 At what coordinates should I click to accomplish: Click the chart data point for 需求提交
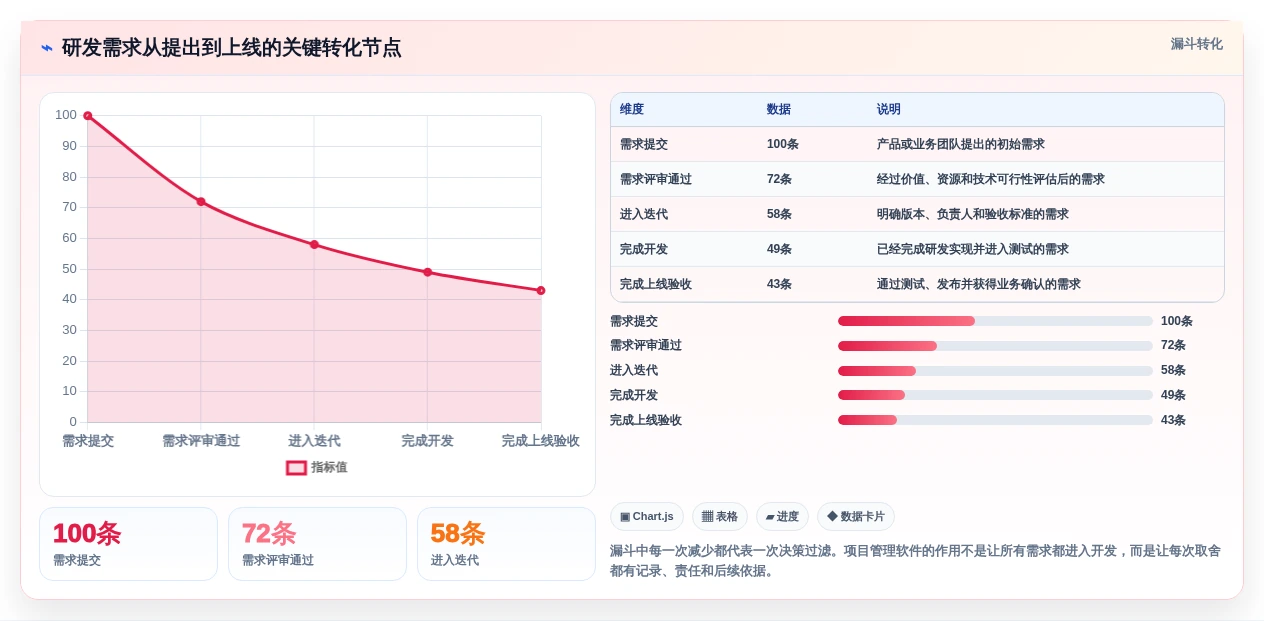point(88,116)
